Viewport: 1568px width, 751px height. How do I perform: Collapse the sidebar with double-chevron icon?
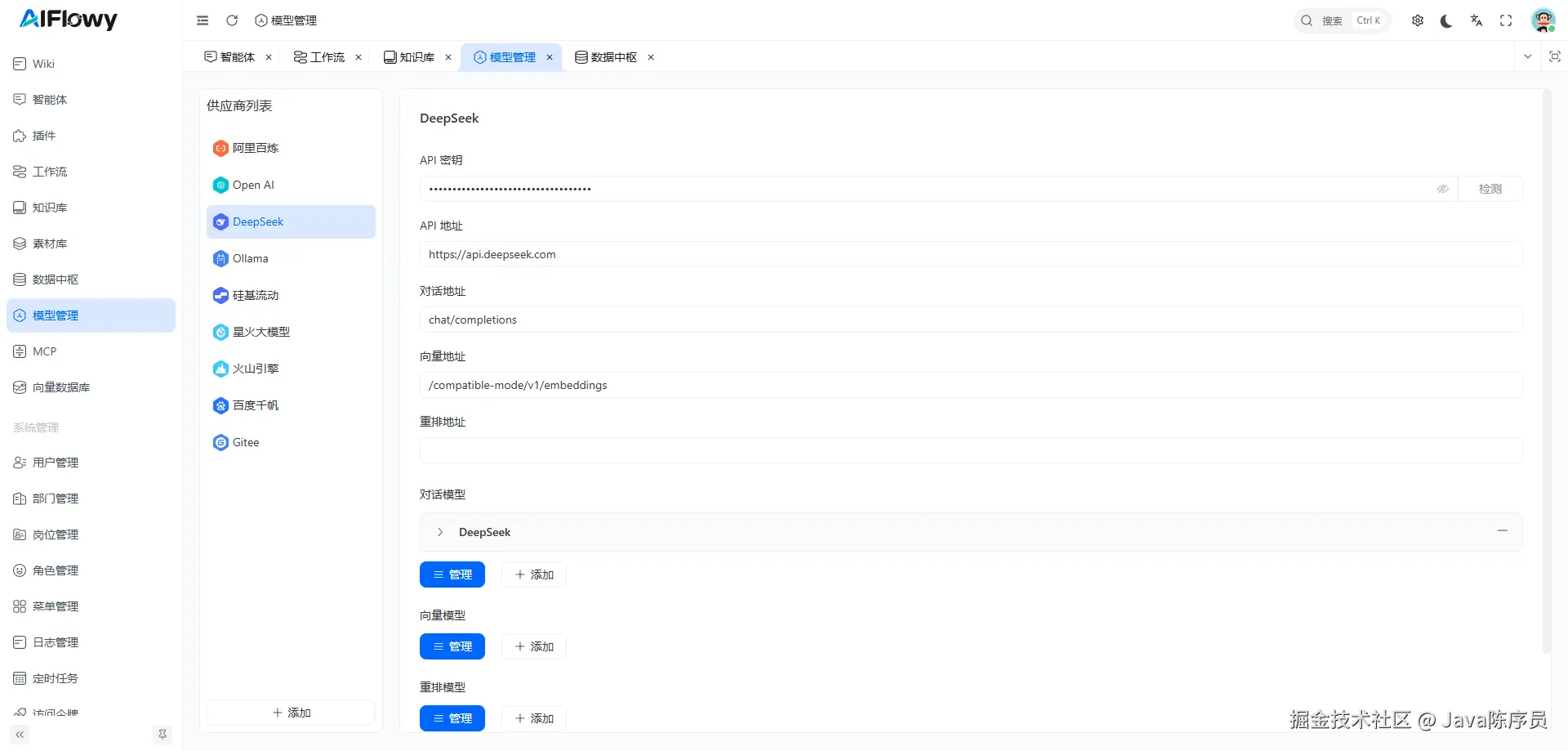coord(20,735)
